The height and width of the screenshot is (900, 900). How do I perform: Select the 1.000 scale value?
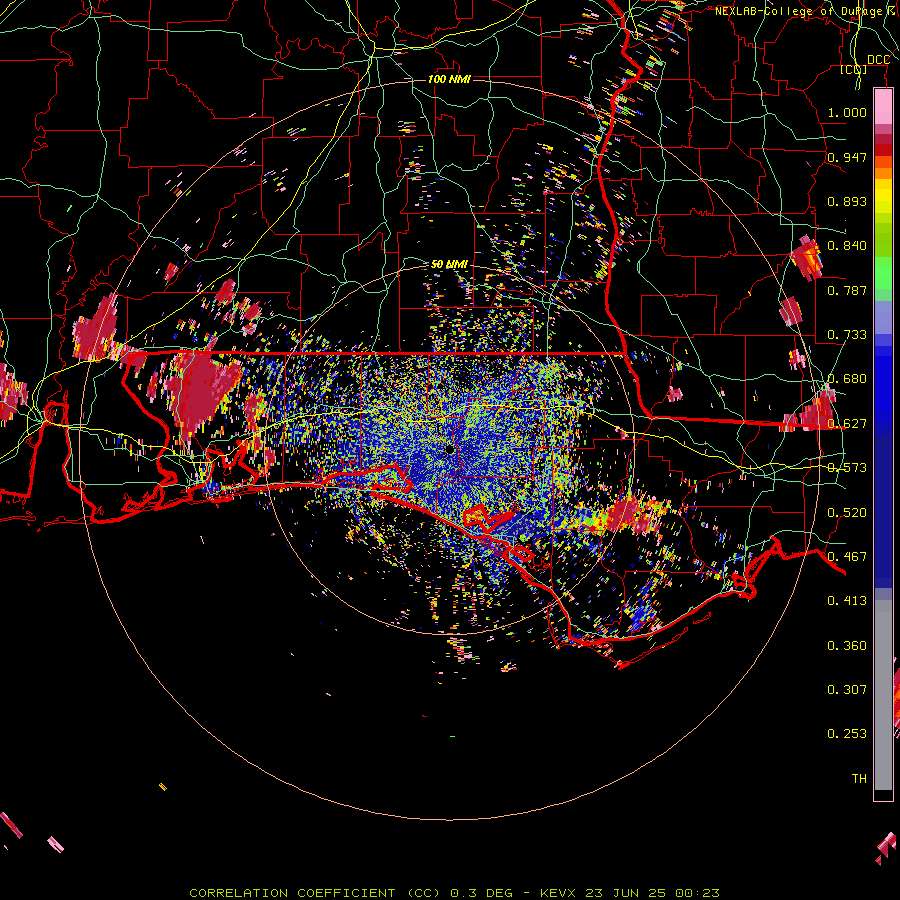847,112
